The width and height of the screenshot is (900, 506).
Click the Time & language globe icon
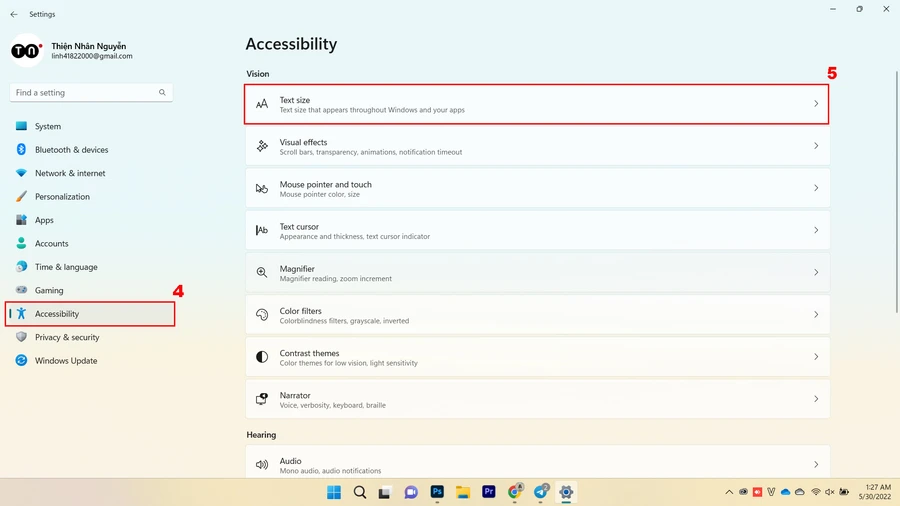(21, 267)
